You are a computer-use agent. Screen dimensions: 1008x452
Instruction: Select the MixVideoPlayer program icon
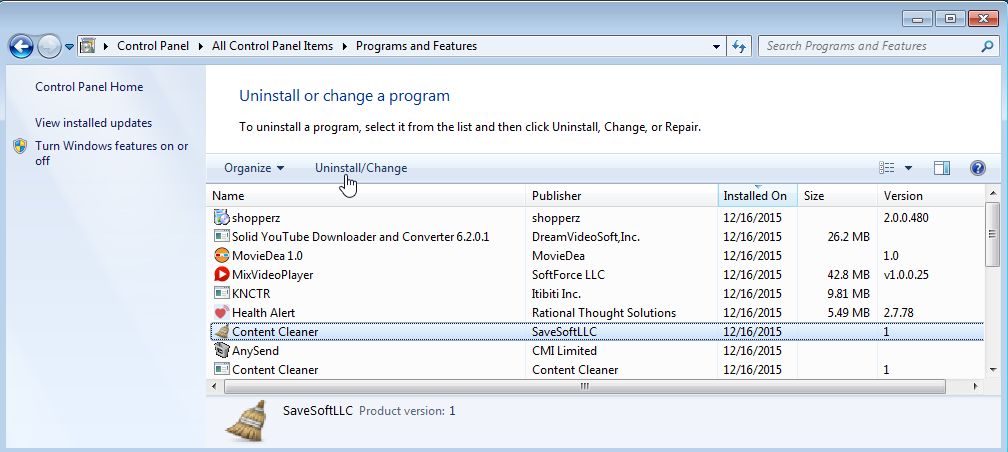pyautogui.click(x=222, y=274)
